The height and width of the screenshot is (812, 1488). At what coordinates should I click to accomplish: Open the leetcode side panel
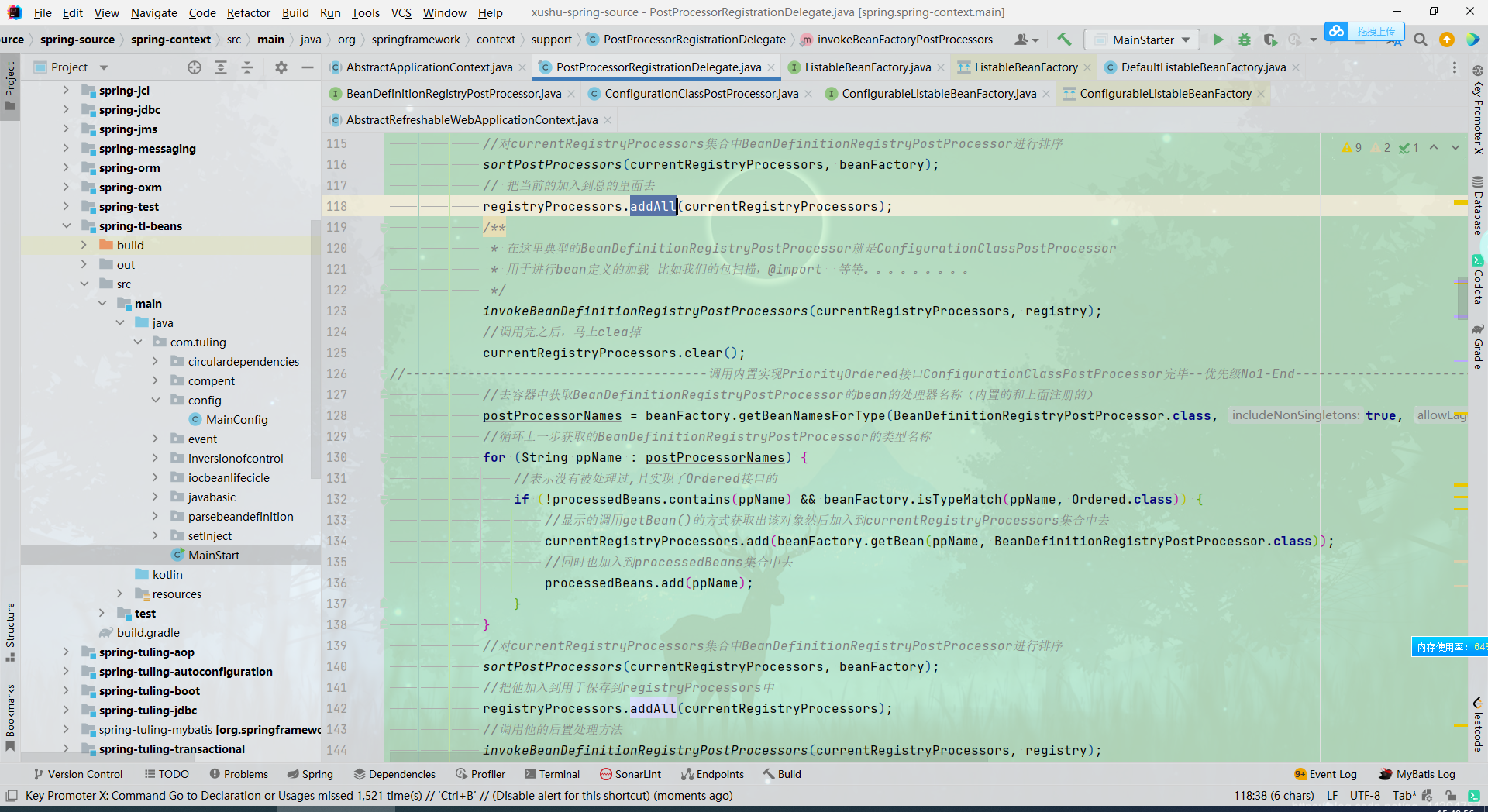tap(1478, 724)
